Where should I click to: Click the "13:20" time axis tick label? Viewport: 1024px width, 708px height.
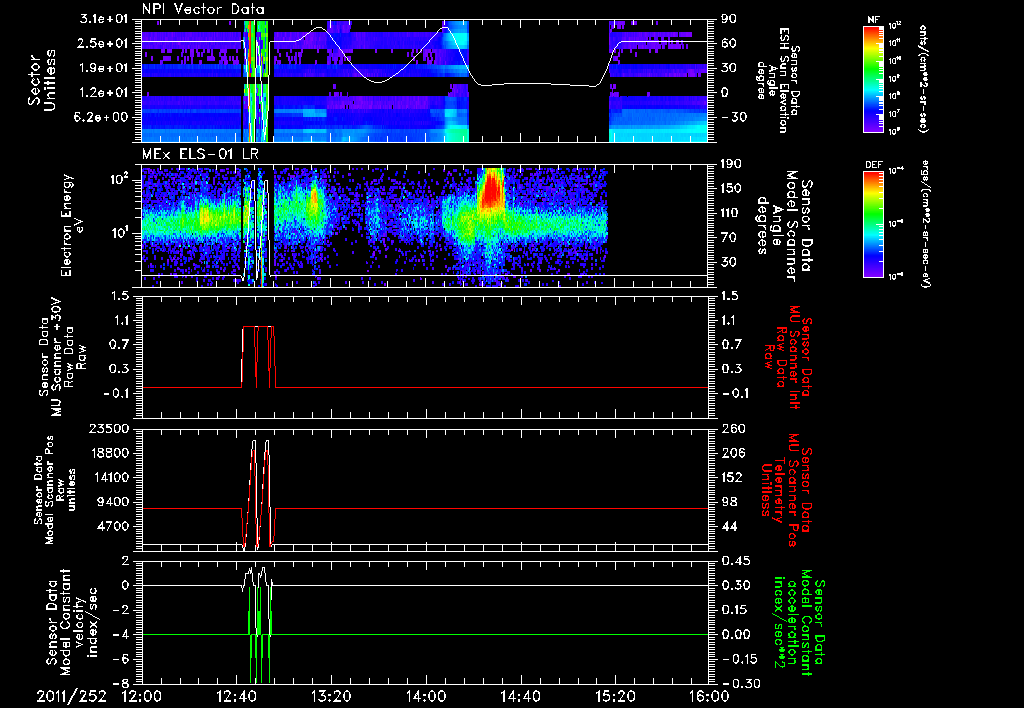click(330, 696)
